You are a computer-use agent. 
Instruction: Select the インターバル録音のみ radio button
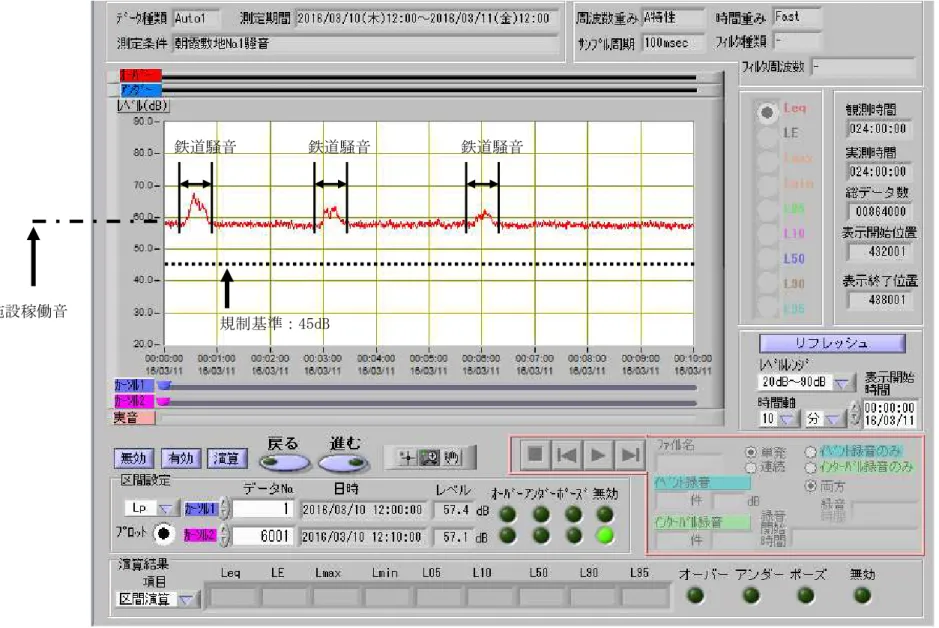pos(811,467)
